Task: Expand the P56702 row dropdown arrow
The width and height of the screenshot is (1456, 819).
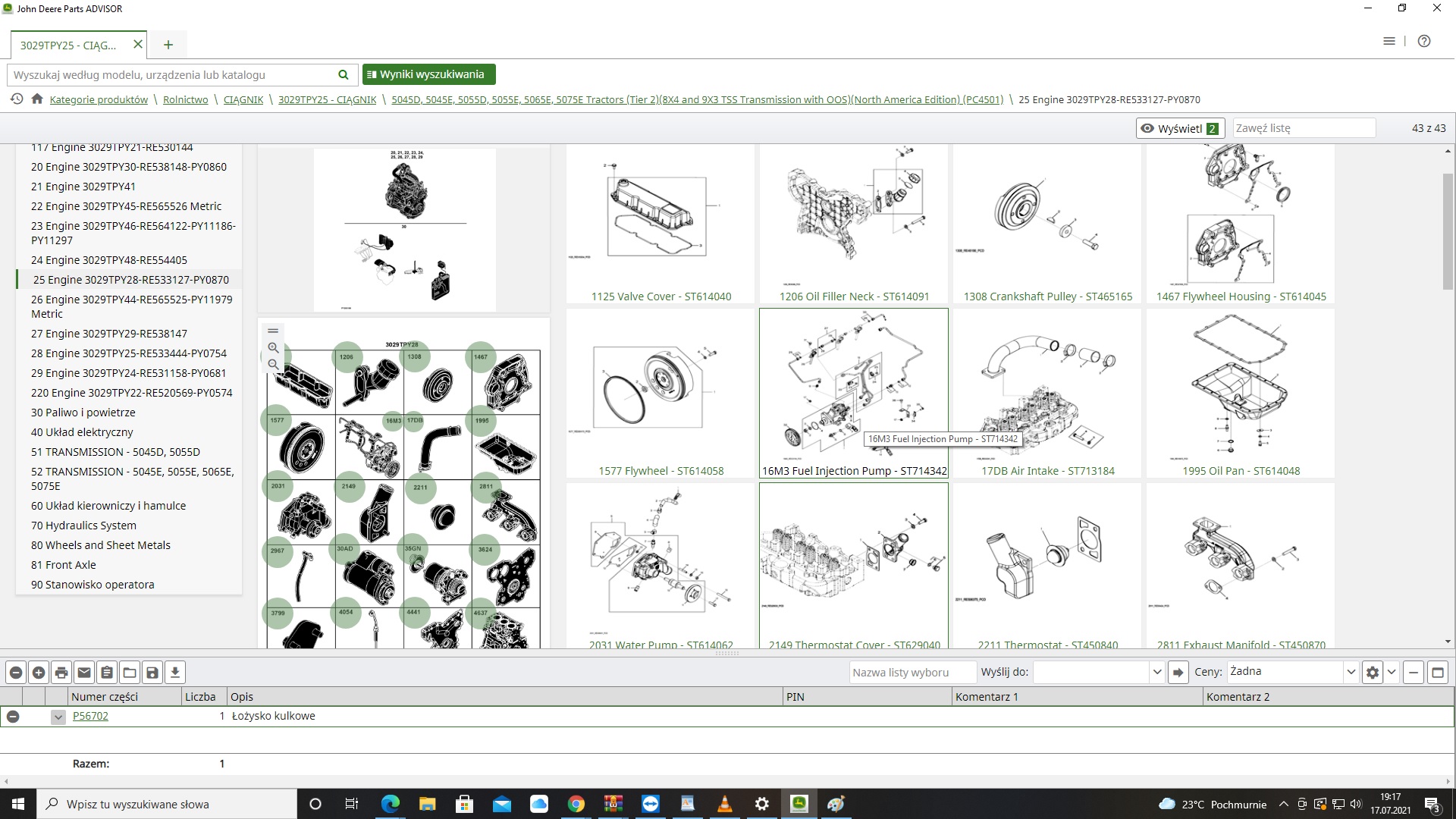Action: pos(58,717)
